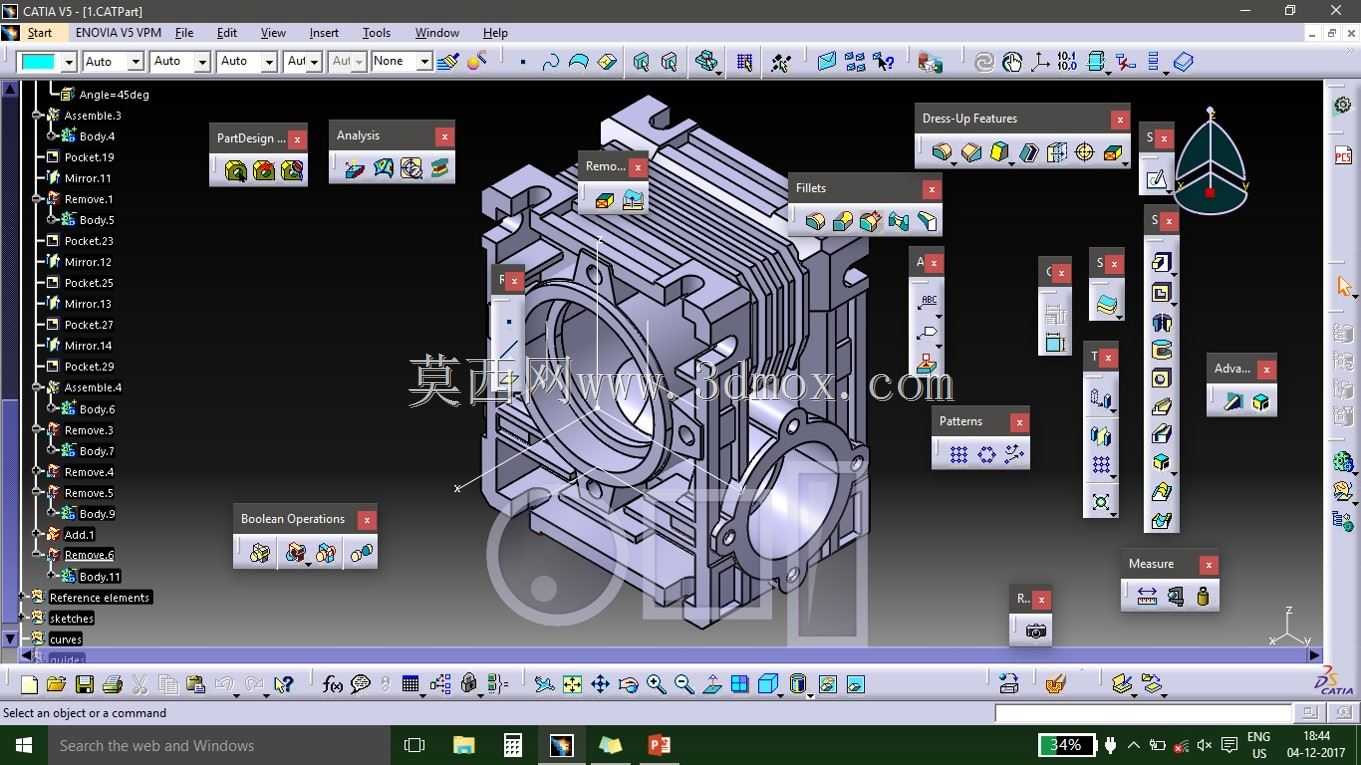Select the Draft Angle tool in Dress-Up Features
Screen dimensions: 1361x765
coord(999,152)
